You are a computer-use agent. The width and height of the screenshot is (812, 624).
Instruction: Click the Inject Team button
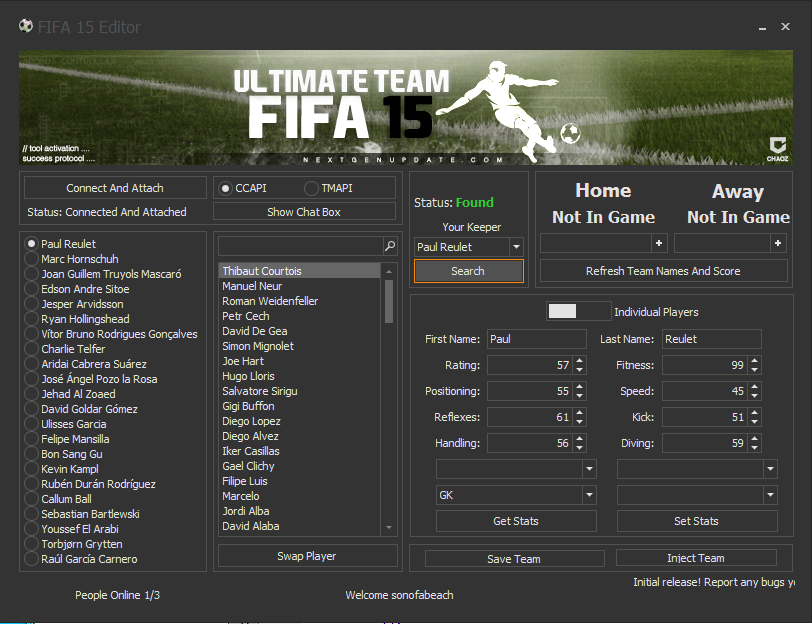click(696, 558)
